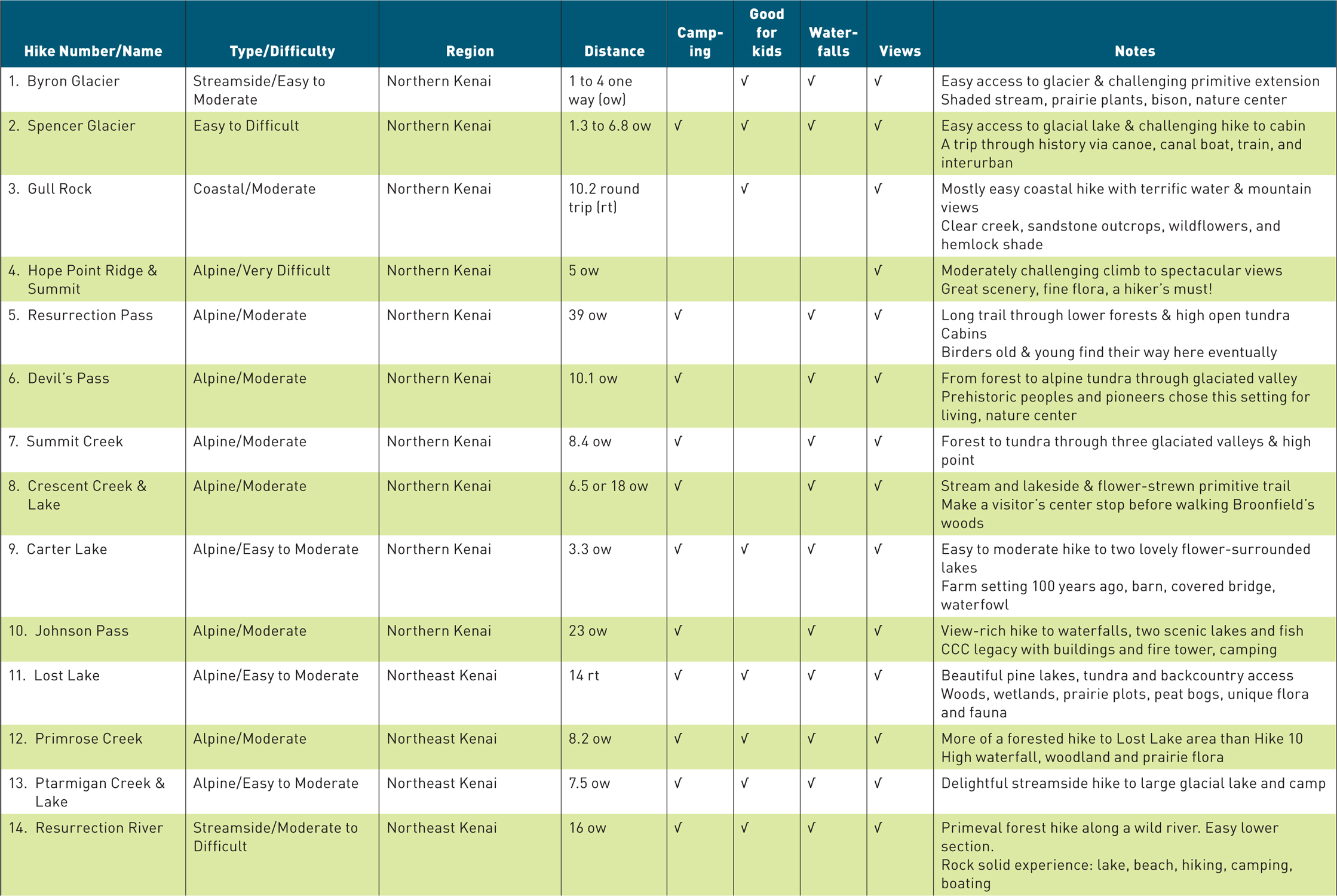Click "View-rich hike to waterfalls" note
The image size is (1337, 896).
point(1123,631)
